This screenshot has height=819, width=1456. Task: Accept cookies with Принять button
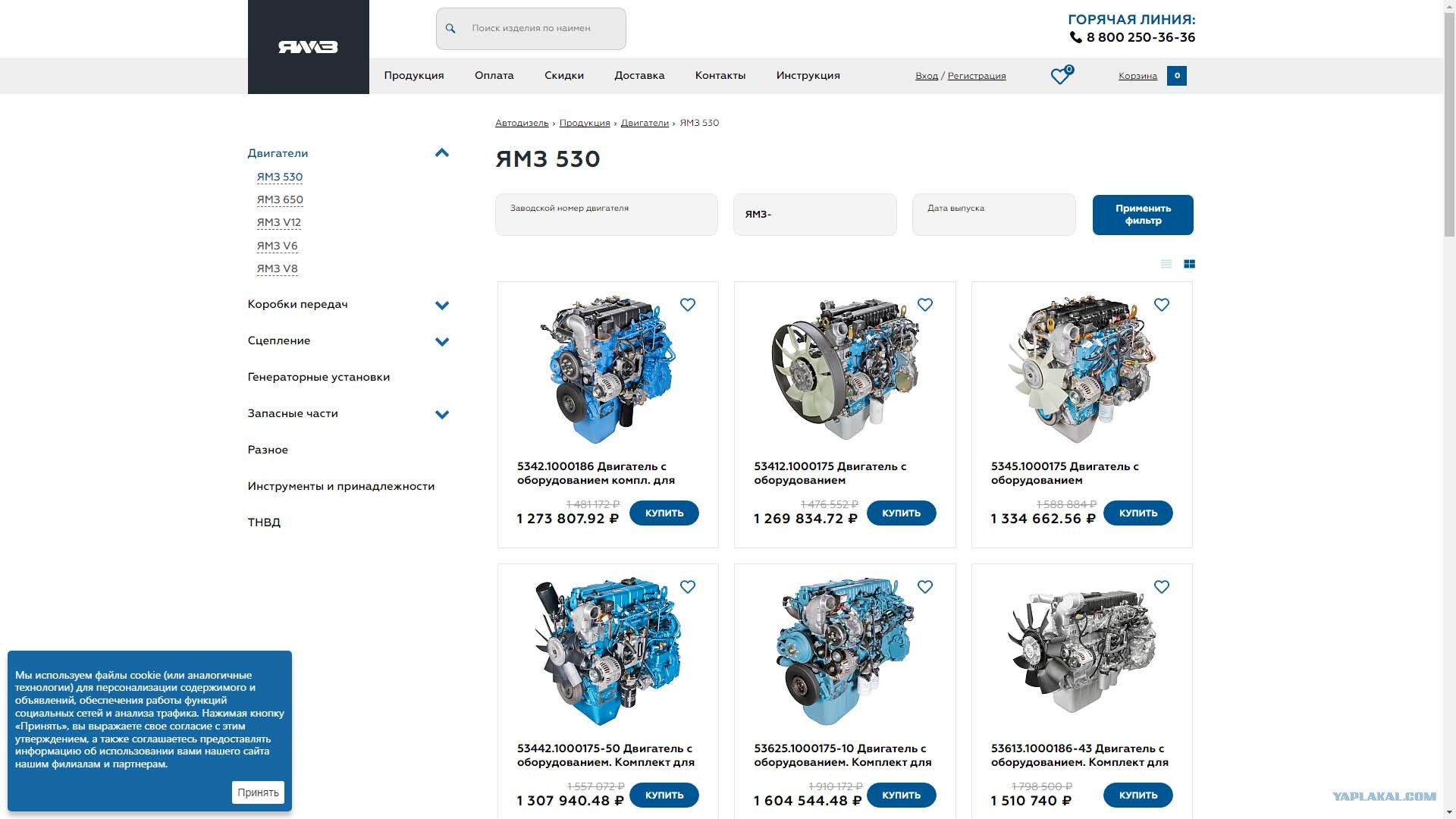pos(258,792)
